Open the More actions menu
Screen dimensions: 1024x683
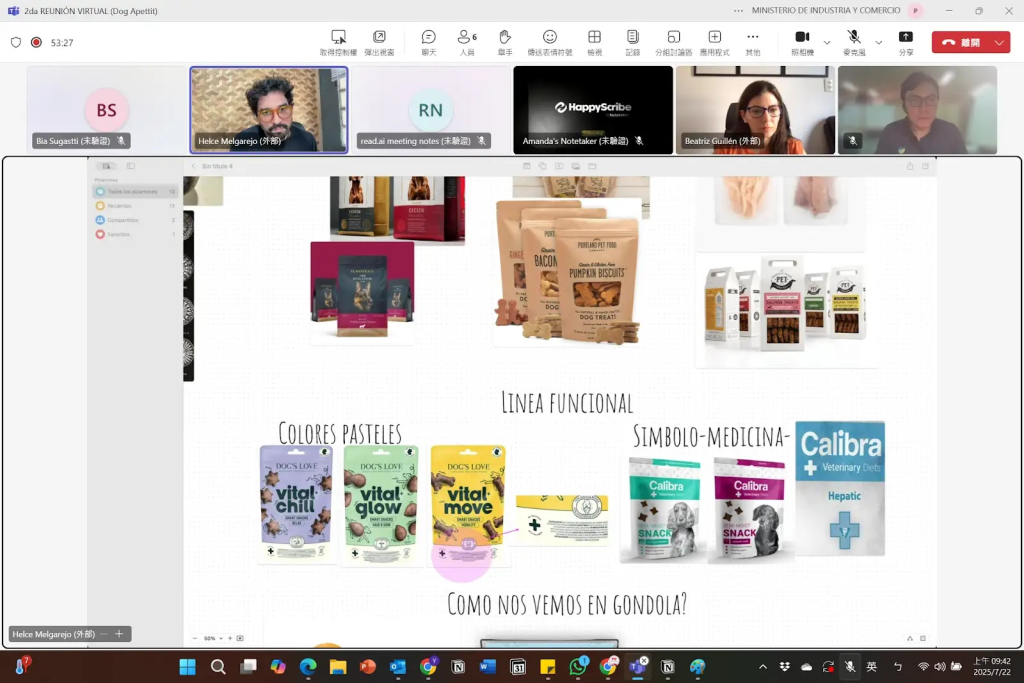coord(752,42)
